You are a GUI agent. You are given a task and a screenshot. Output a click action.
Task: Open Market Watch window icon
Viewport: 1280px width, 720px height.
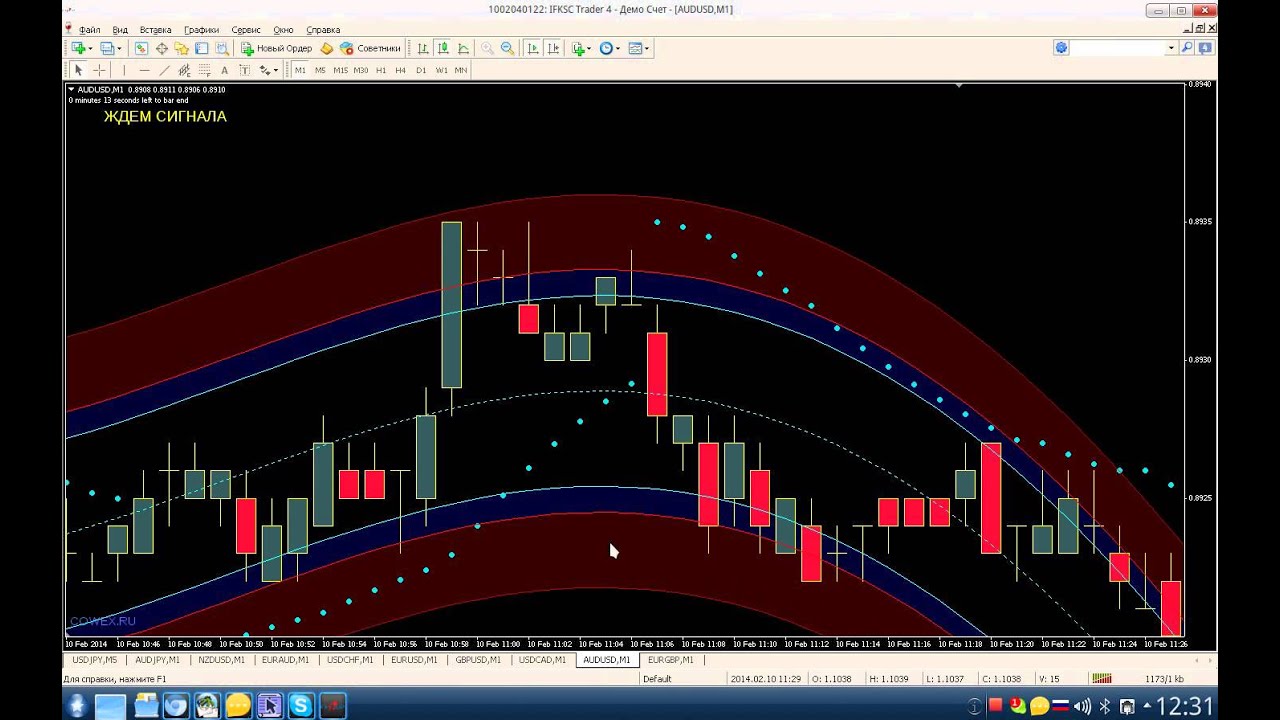point(141,48)
